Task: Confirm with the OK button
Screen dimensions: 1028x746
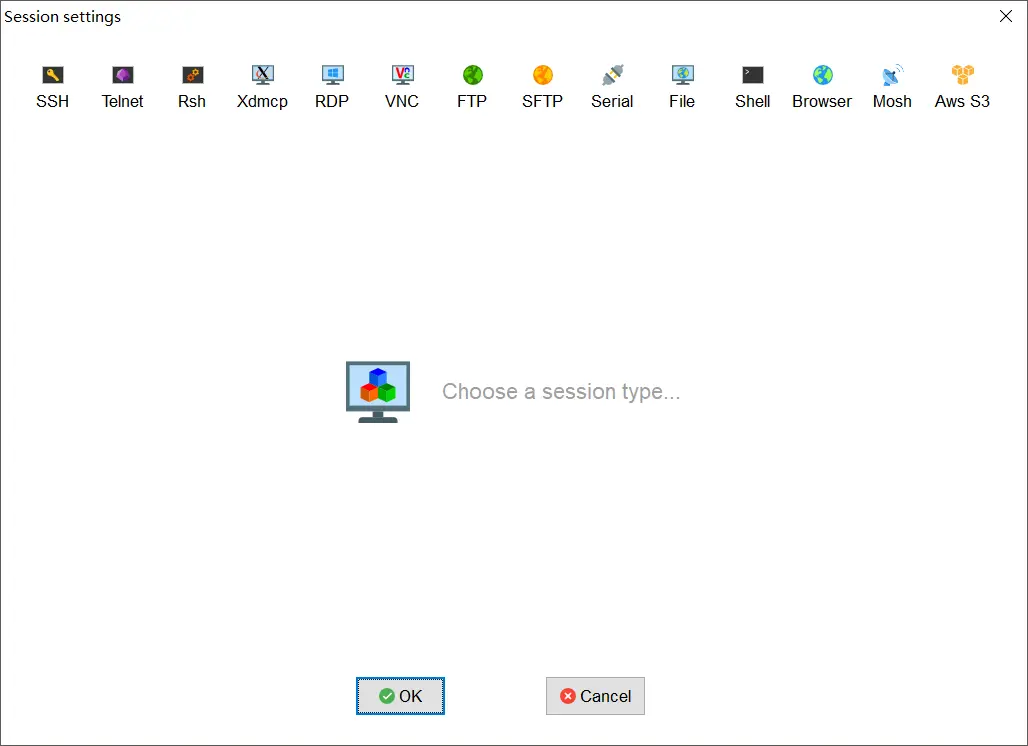Action: pos(401,696)
